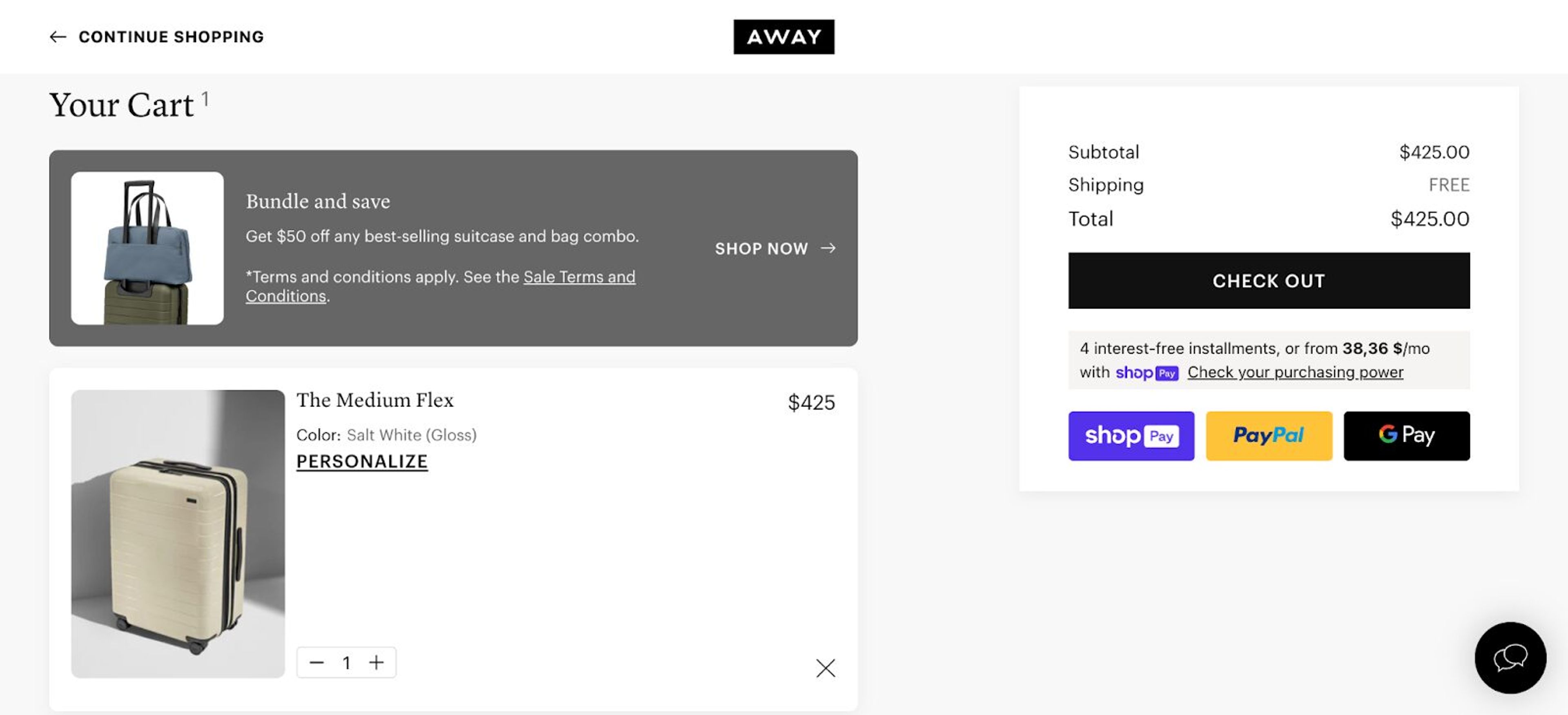
Task: Increase quantity with the plus icon
Action: click(377, 662)
